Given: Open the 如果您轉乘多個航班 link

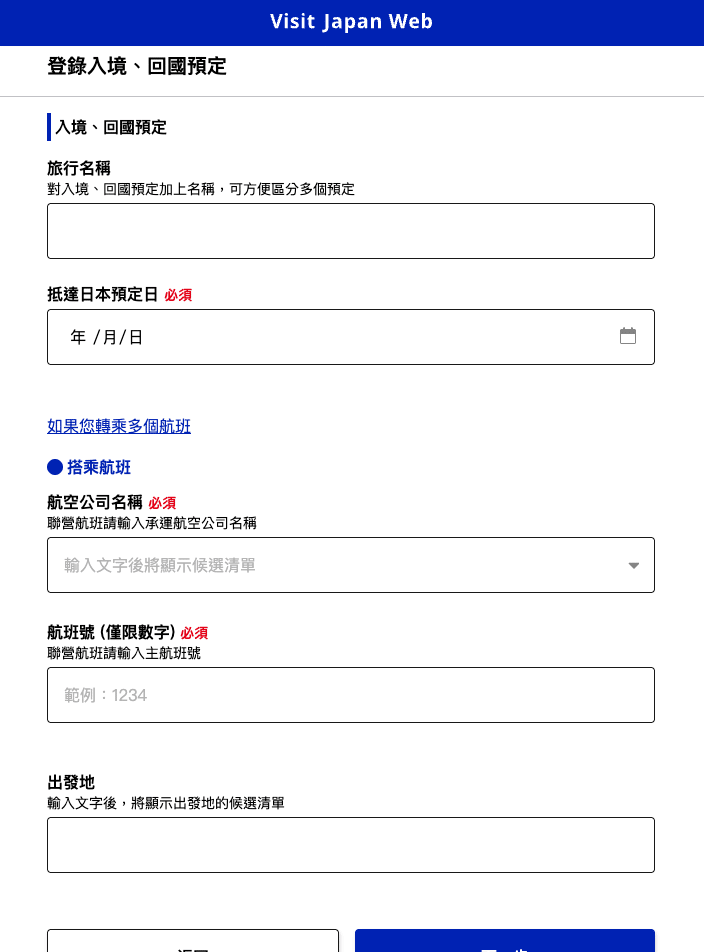Looking at the screenshot, I should pyautogui.click(x=119, y=426).
